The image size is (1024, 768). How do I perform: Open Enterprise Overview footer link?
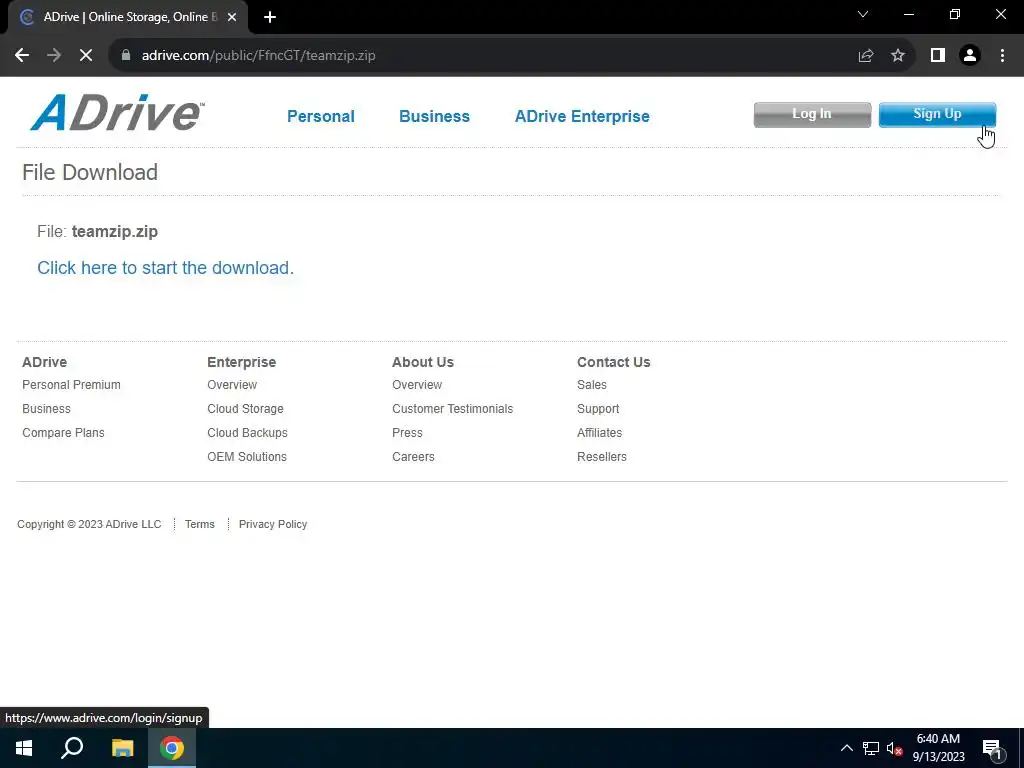coord(232,385)
